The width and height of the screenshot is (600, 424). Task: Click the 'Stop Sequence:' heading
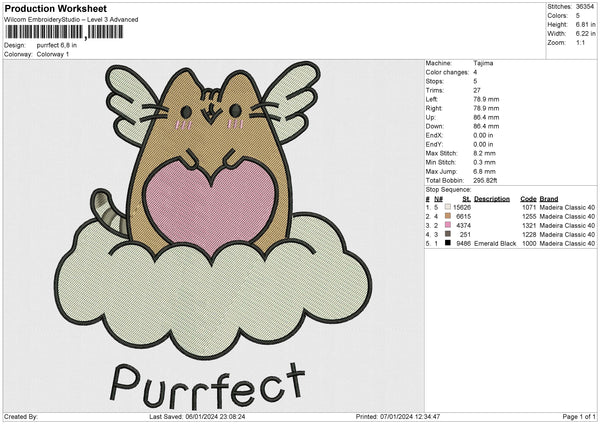pos(448,189)
